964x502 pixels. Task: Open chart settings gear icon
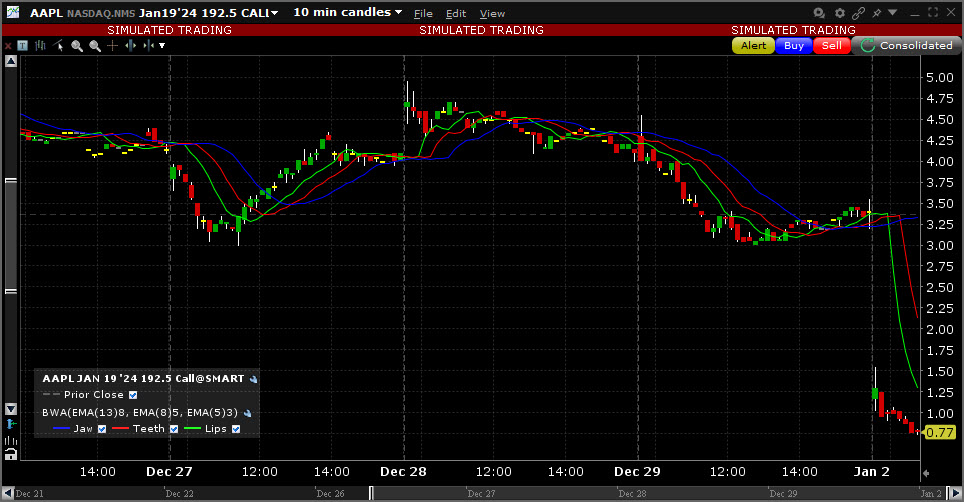[x=840, y=12]
